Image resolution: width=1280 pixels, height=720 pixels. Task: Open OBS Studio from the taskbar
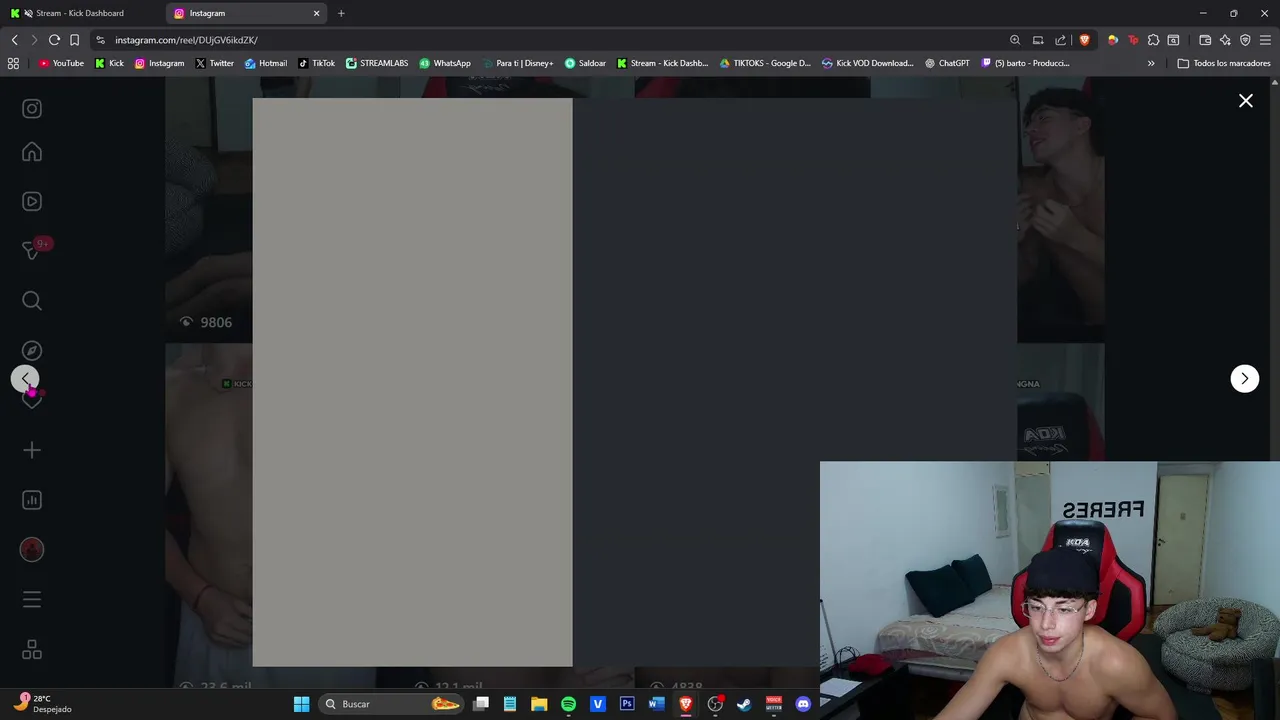(715, 704)
